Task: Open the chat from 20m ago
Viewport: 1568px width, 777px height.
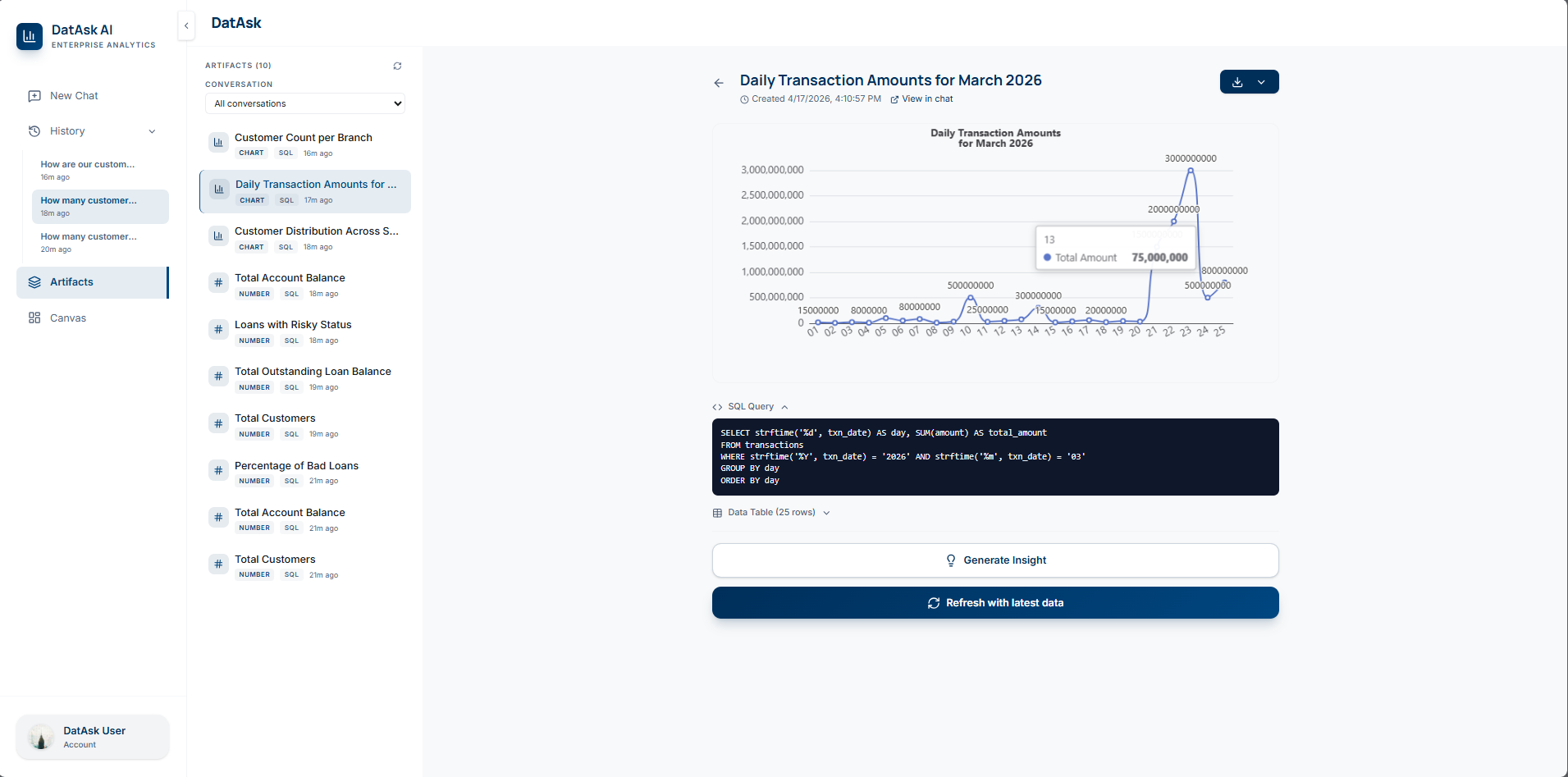Action: [100, 243]
